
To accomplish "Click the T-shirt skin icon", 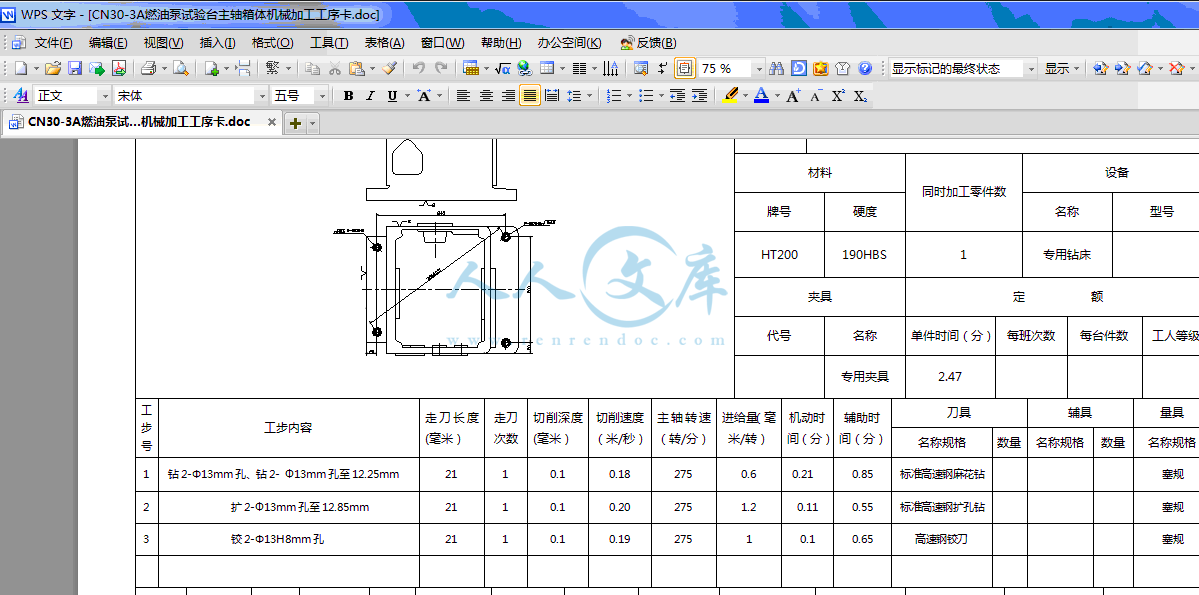I will [x=843, y=69].
